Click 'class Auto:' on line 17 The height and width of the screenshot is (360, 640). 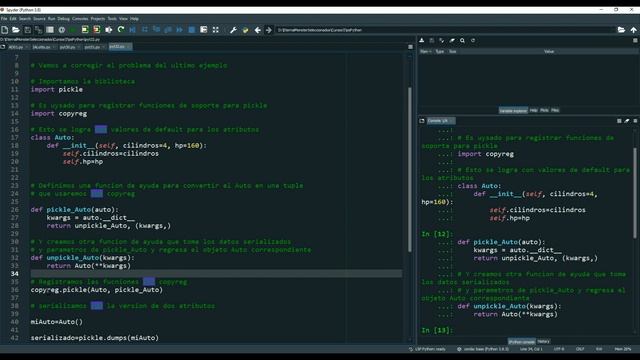click(x=53, y=138)
